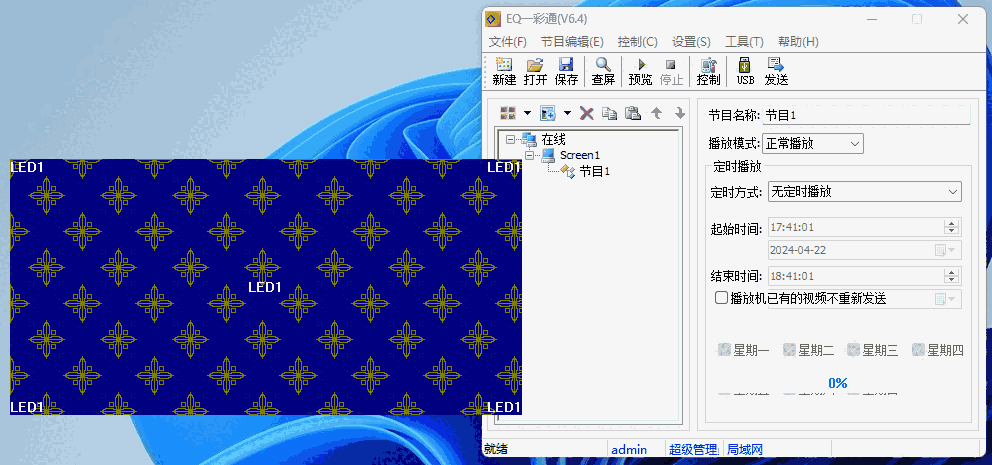992x465 pixels.
Task: Click the 保存 (Save) floppy icon
Action: [x=566, y=65]
